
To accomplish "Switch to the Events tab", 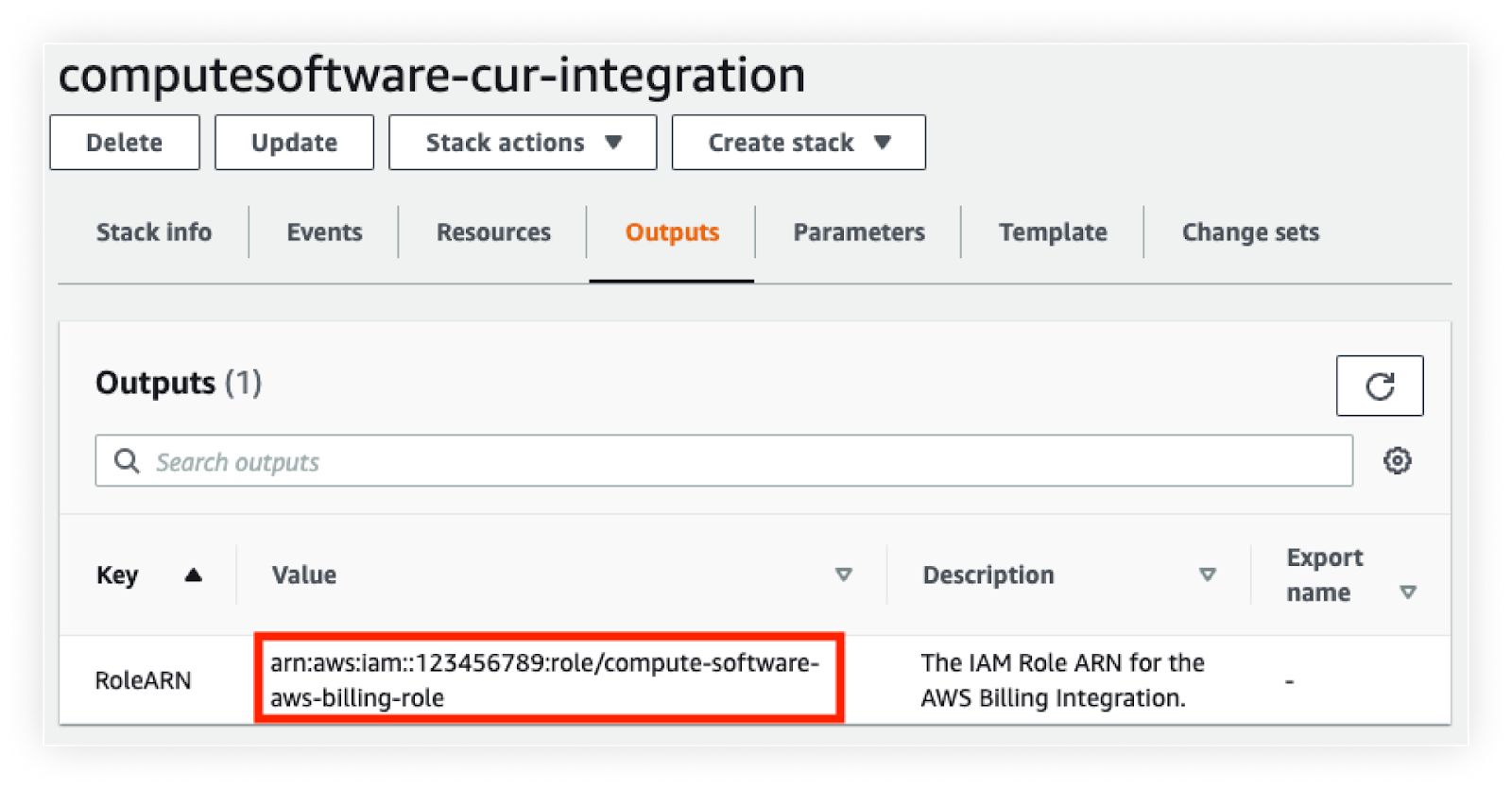I will tap(324, 232).
